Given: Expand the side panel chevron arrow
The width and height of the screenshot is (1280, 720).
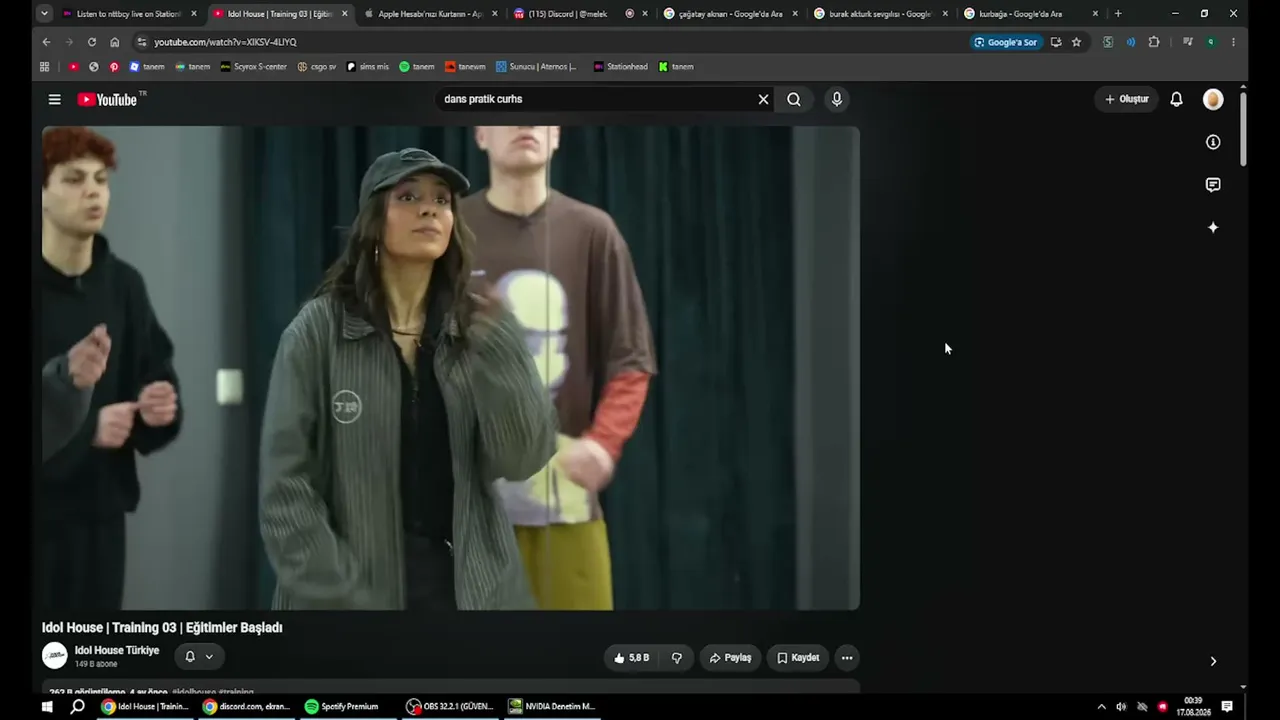Looking at the screenshot, I should (1213, 661).
